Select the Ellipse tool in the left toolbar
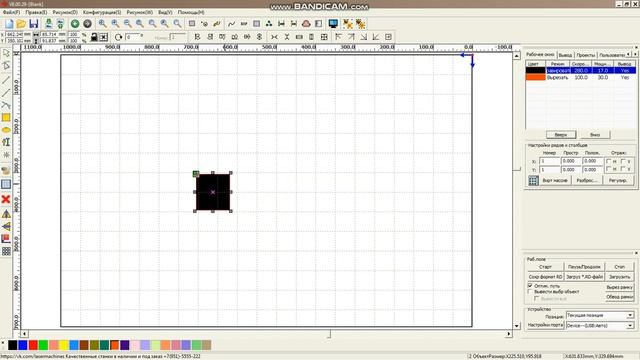The width and height of the screenshot is (640, 360). [6, 130]
